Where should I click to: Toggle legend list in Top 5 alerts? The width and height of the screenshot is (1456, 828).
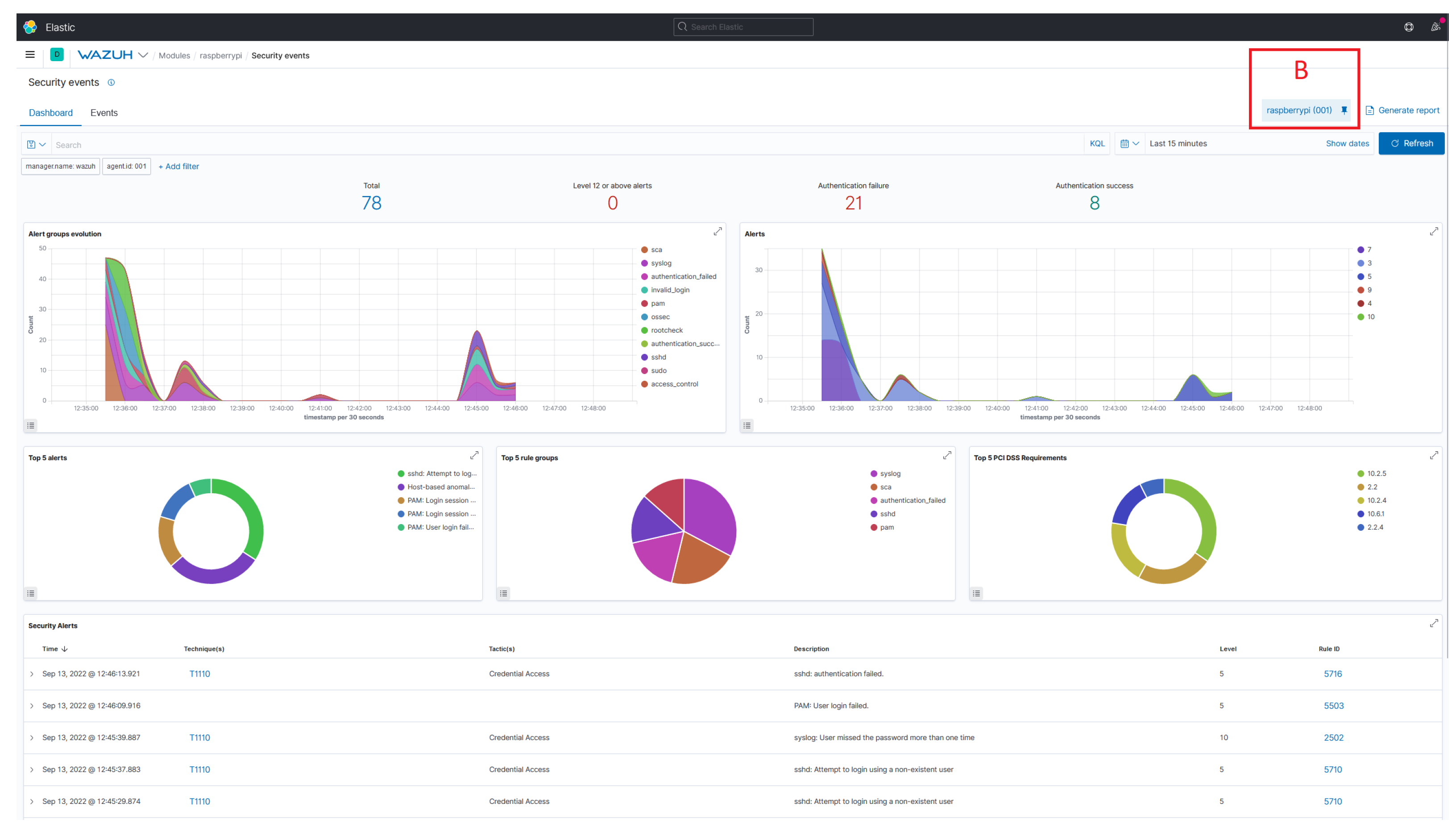tap(31, 593)
